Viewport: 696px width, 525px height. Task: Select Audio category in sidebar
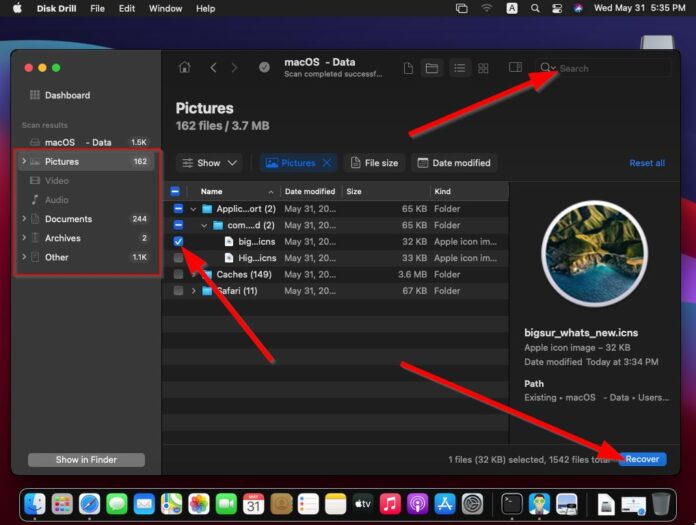(88, 200)
